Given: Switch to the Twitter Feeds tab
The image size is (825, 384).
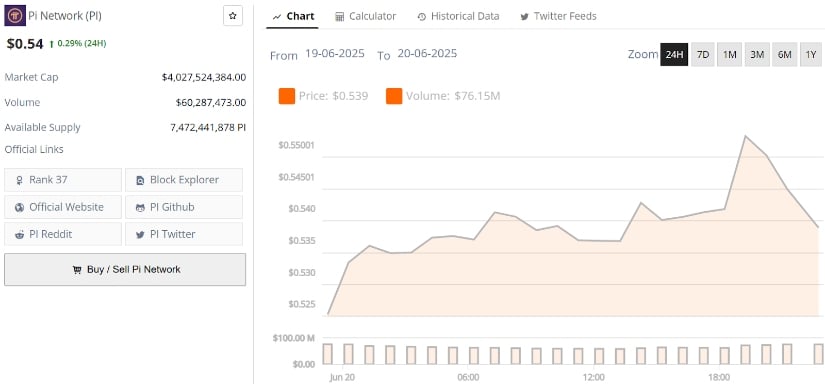Looking at the screenshot, I should (558, 16).
